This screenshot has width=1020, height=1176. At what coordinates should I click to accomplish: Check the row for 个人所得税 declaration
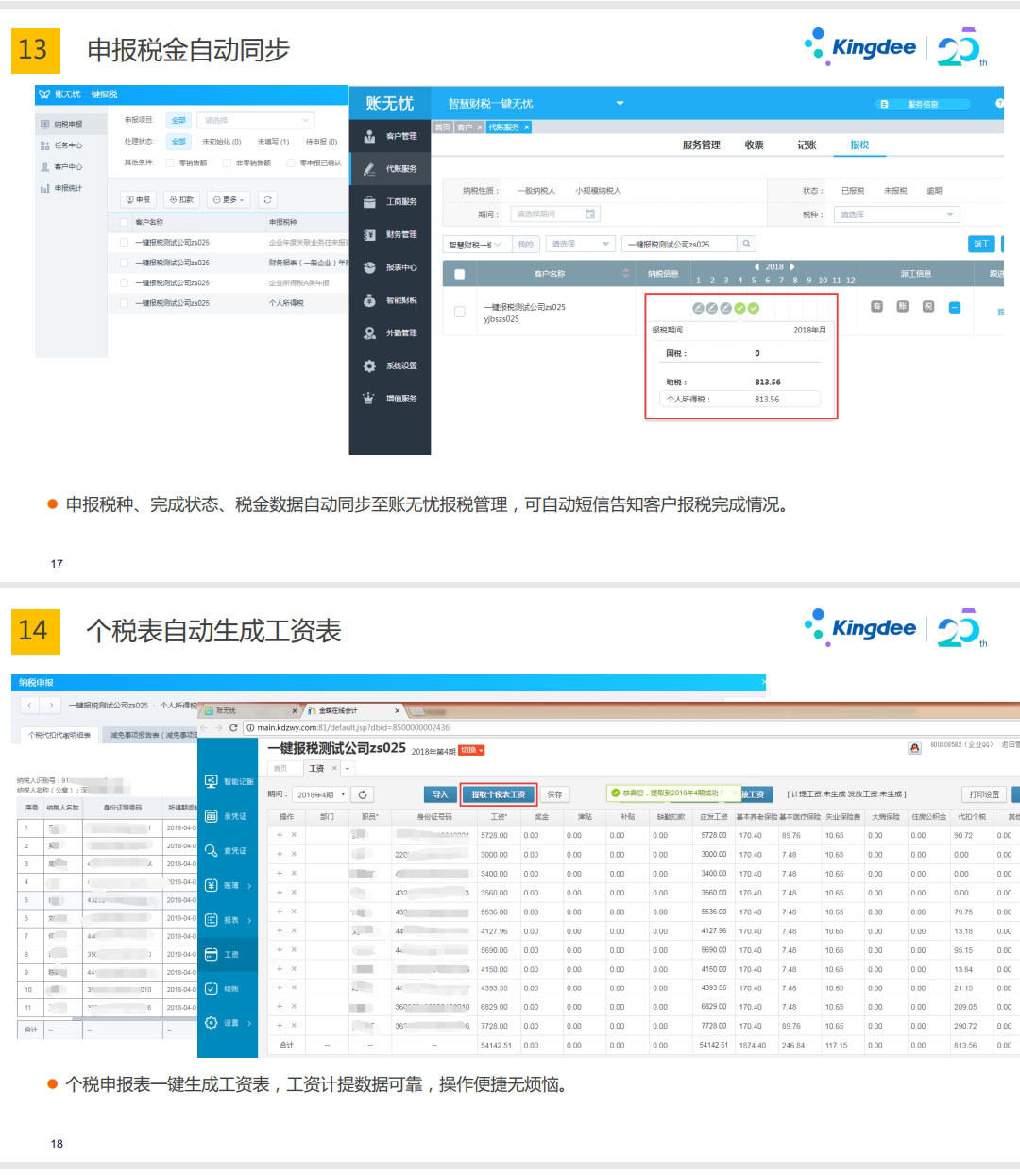click(126, 302)
